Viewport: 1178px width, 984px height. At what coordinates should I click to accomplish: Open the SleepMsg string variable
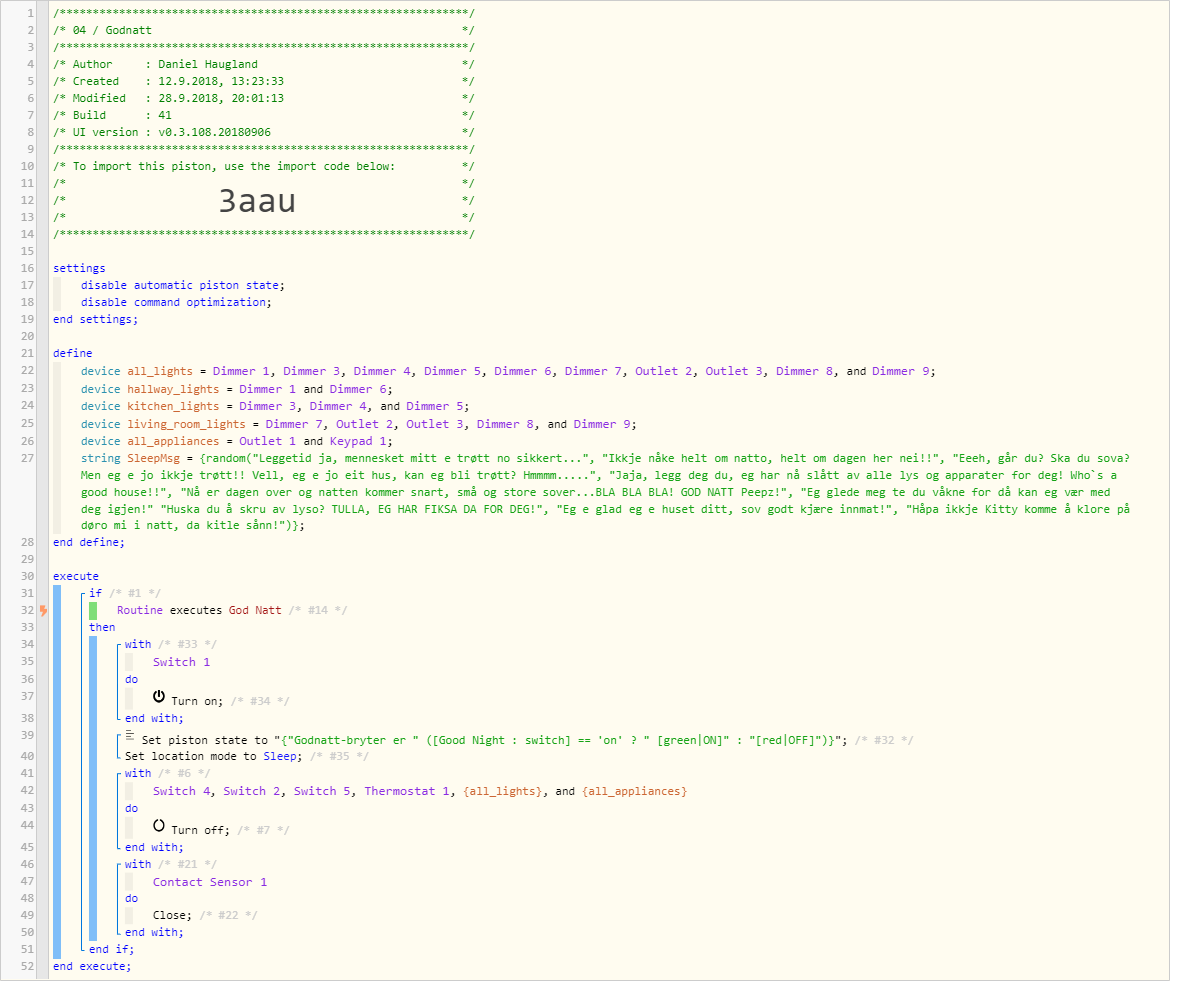click(x=153, y=460)
